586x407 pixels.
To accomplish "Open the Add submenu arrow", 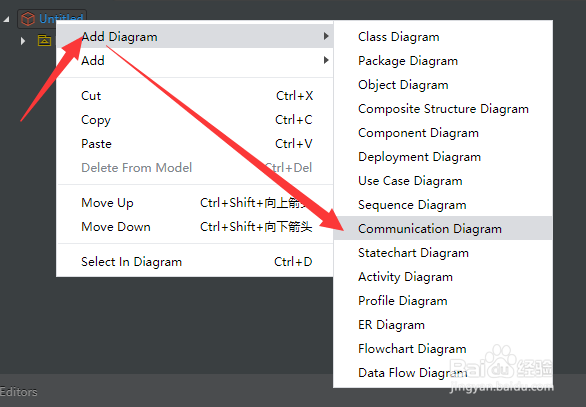I will 326,60.
